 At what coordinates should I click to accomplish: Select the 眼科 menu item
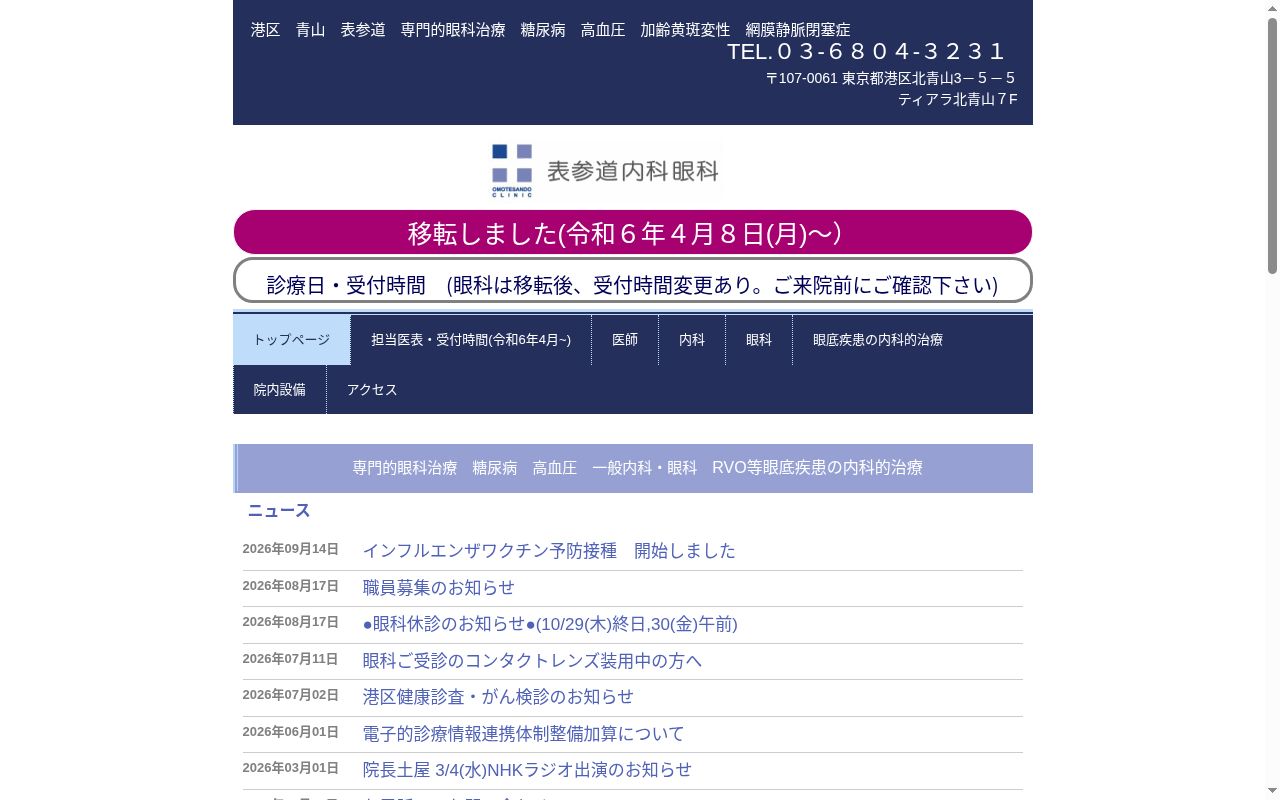click(x=759, y=340)
